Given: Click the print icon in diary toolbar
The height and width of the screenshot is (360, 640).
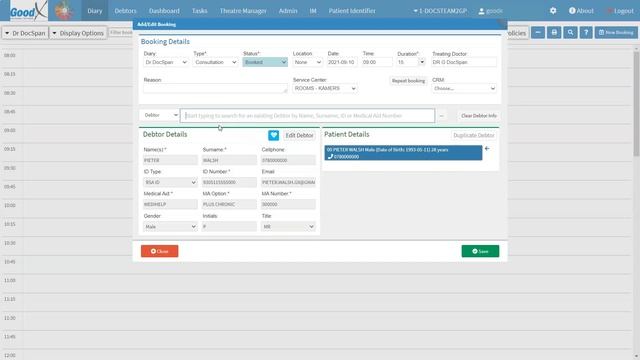Looking at the screenshot, I should 554,33.
